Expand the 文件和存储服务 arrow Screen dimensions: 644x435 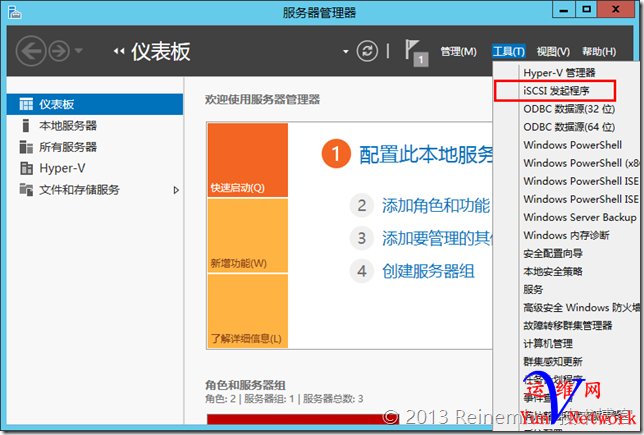pos(176,190)
